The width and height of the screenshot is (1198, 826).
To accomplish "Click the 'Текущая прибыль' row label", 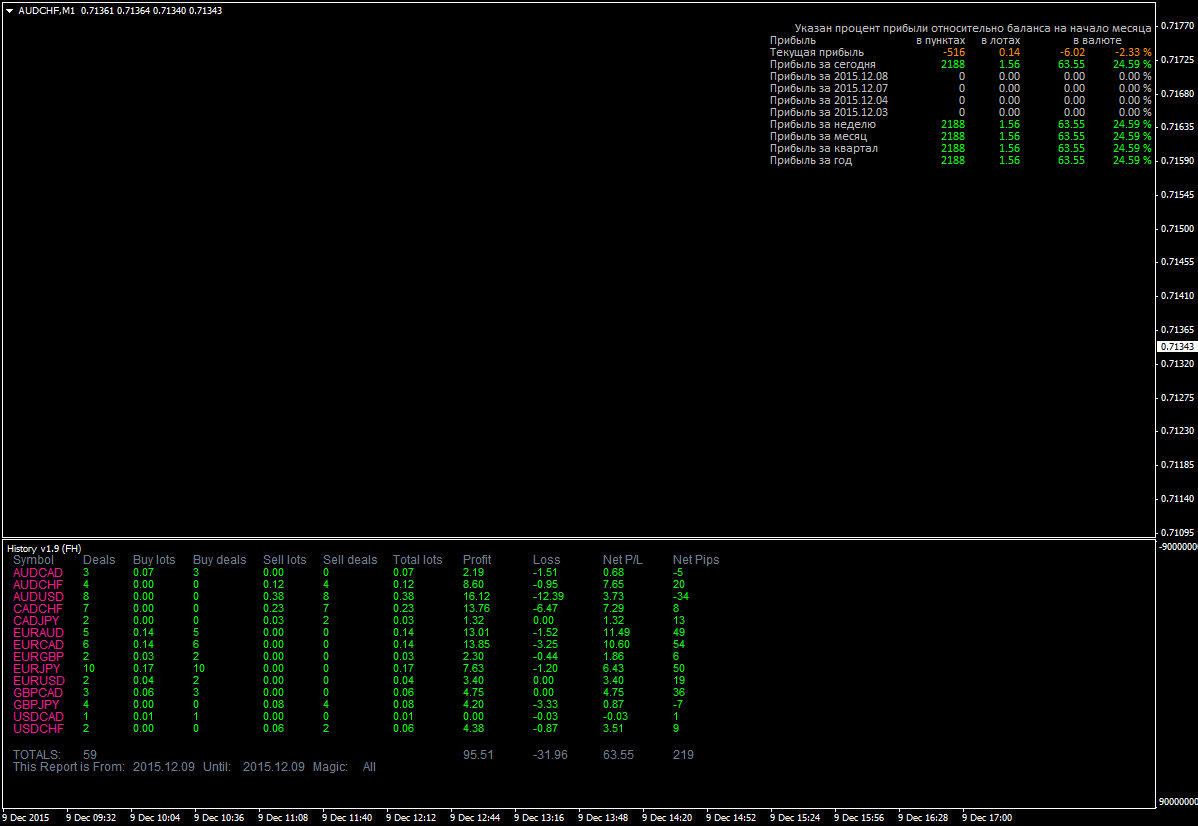I will tap(817, 53).
